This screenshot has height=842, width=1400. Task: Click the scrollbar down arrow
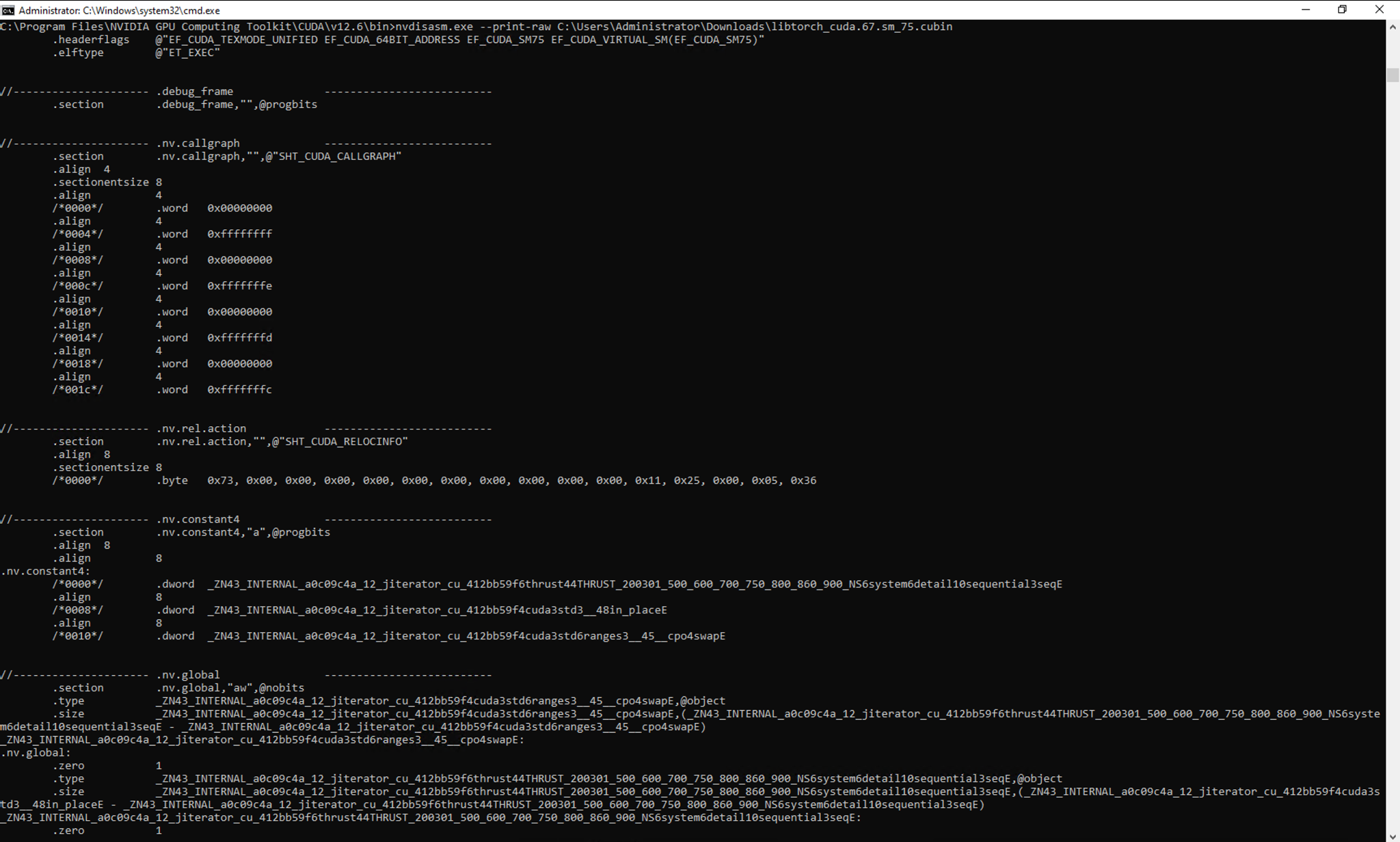point(1392,836)
